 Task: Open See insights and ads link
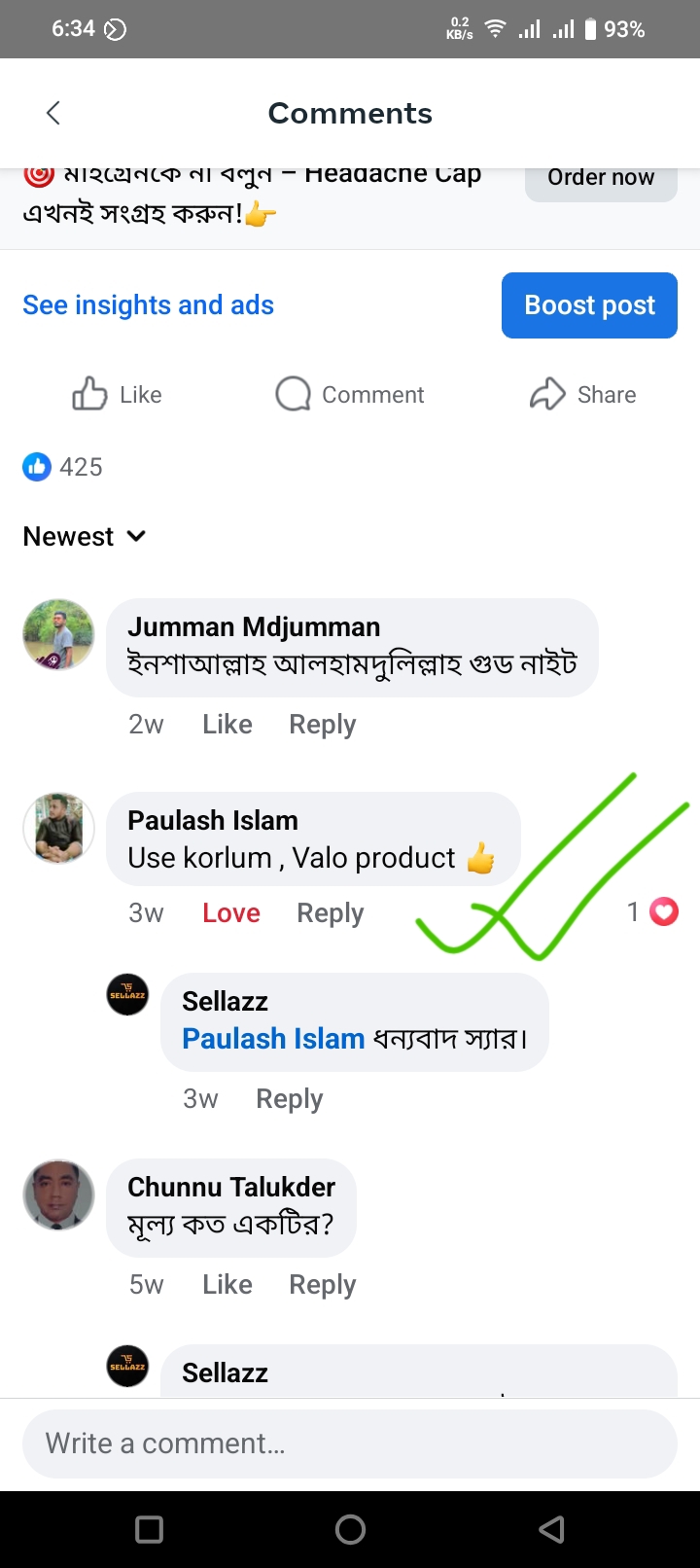(x=148, y=304)
